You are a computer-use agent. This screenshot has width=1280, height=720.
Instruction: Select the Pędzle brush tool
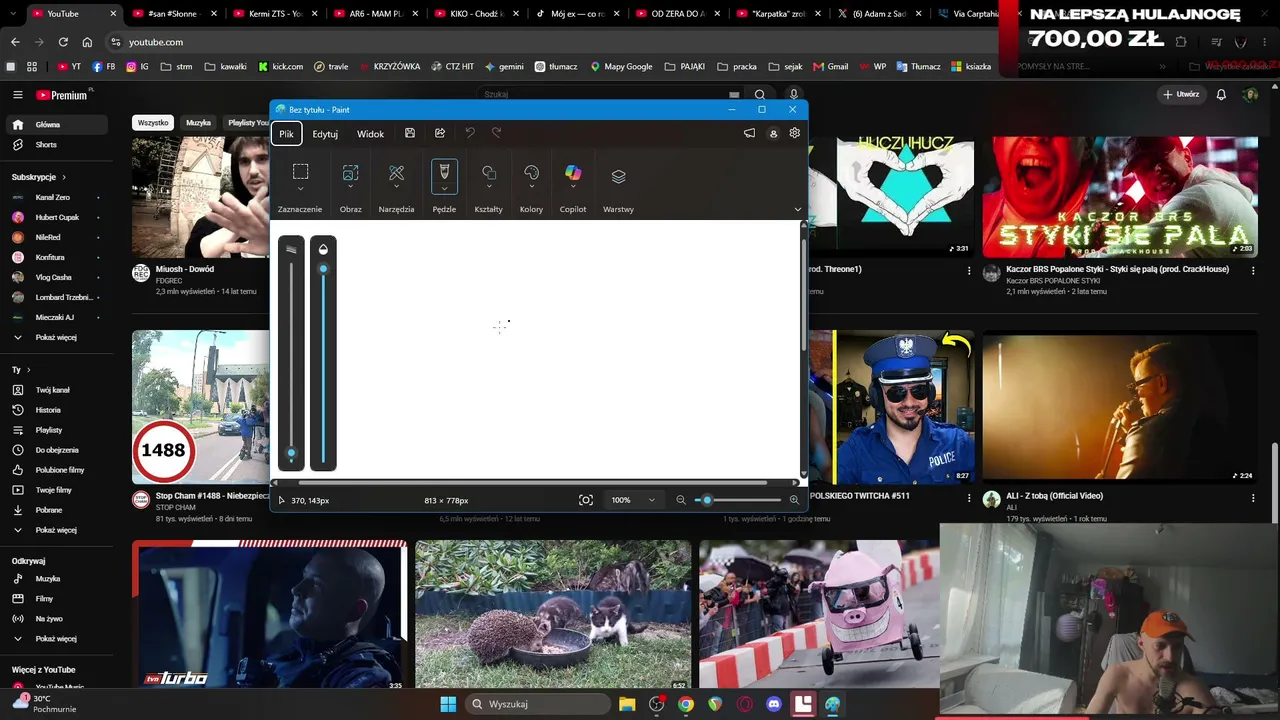(445, 172)
